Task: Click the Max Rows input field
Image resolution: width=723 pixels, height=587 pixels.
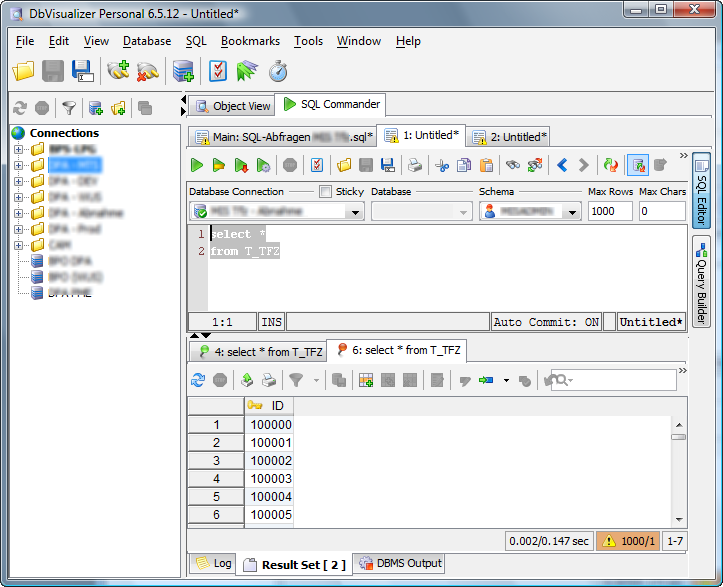Action: (x=610, y=212)
